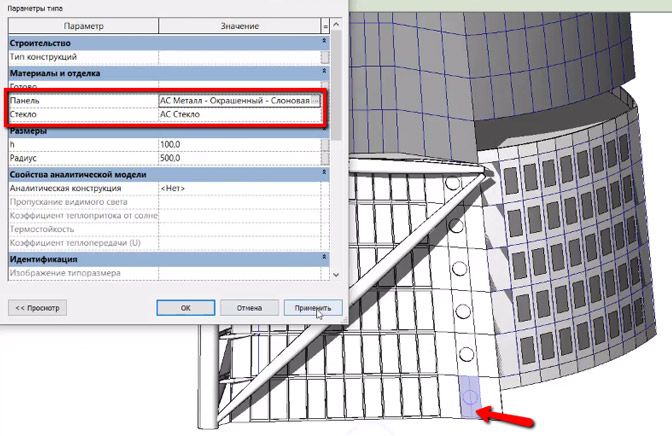Click the << Просмотр button
The width and height of the screenshot is (672, 436).
pyautogui.click(x=39, y=308)
